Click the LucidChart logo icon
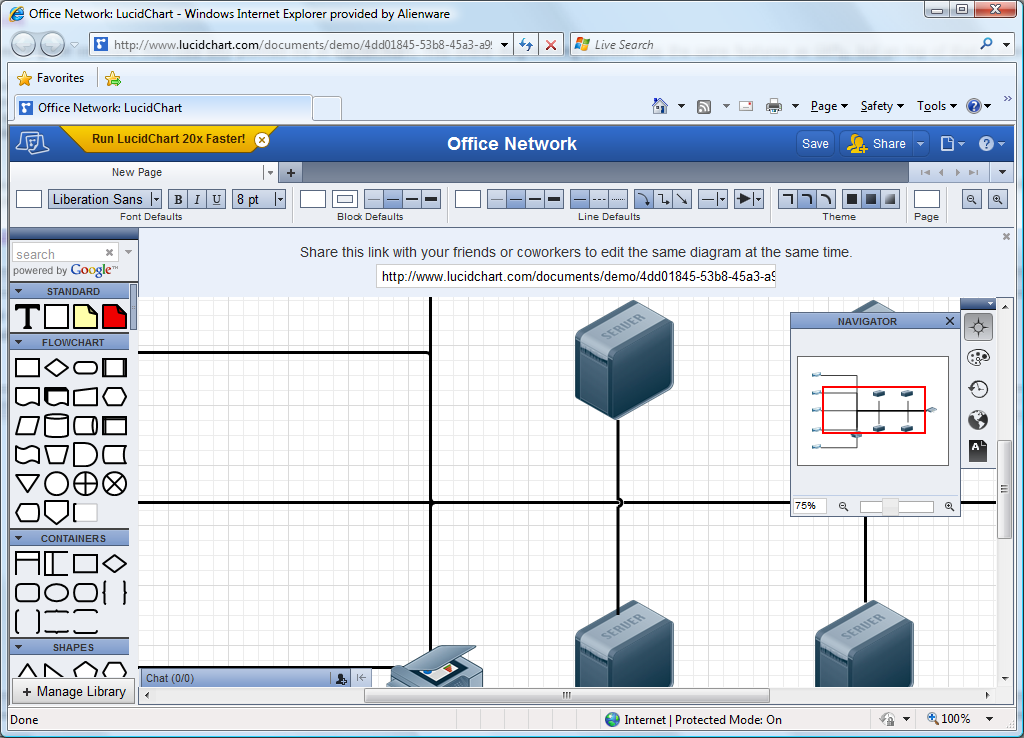The image size is (1024, 738). (x=33, y=143)
